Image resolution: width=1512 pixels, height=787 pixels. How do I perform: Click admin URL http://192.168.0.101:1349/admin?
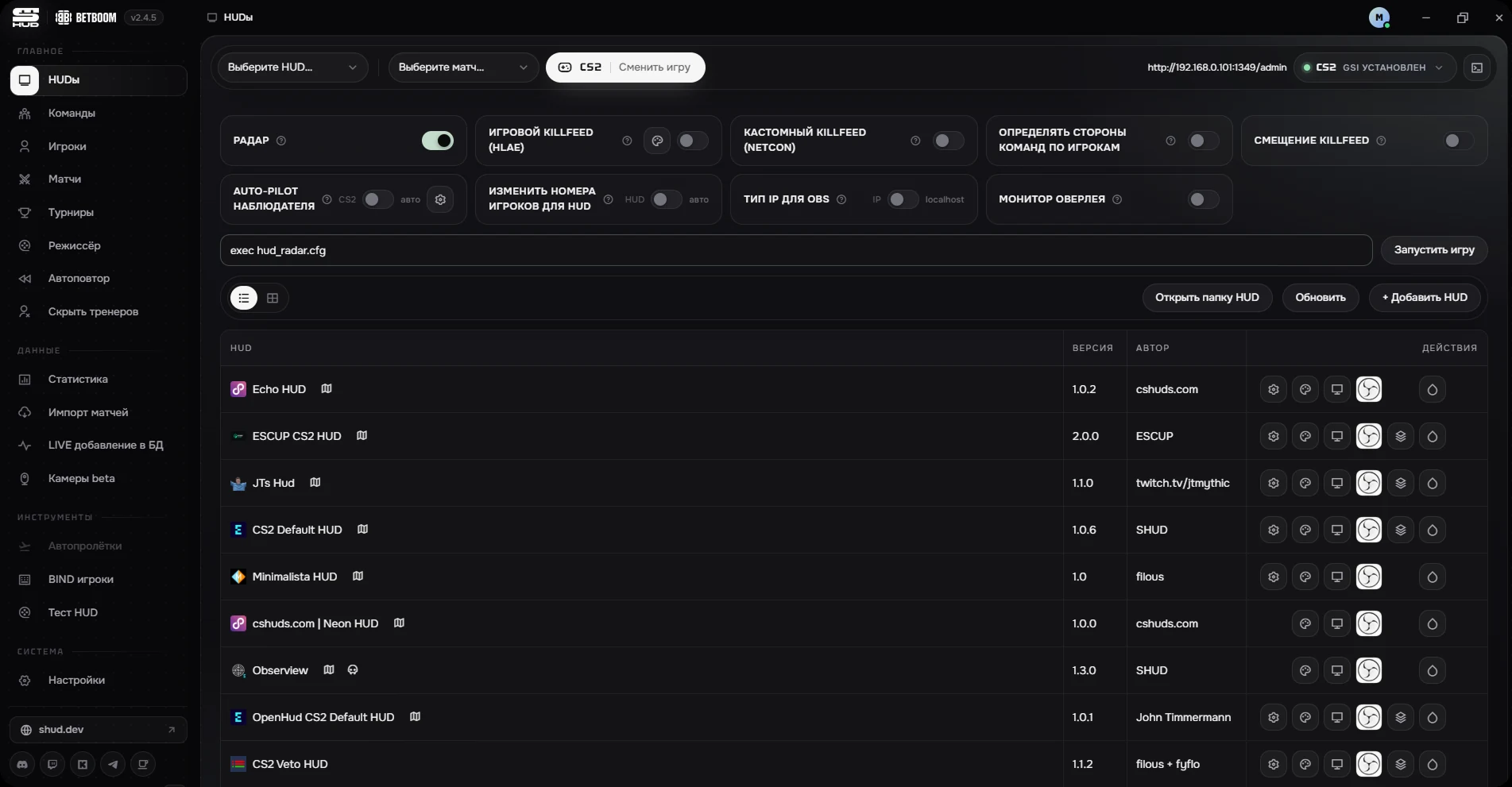pos(1216,68)
